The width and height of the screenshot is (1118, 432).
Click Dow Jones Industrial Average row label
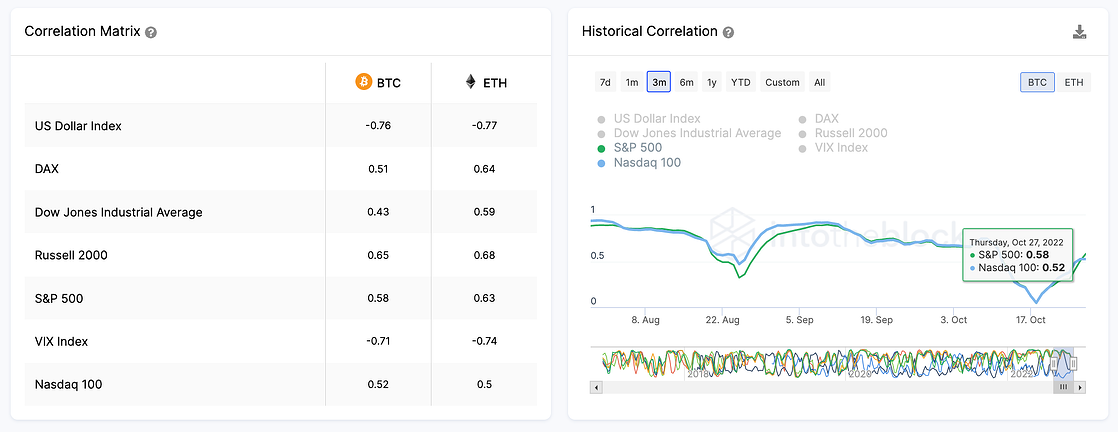(118, 212)
